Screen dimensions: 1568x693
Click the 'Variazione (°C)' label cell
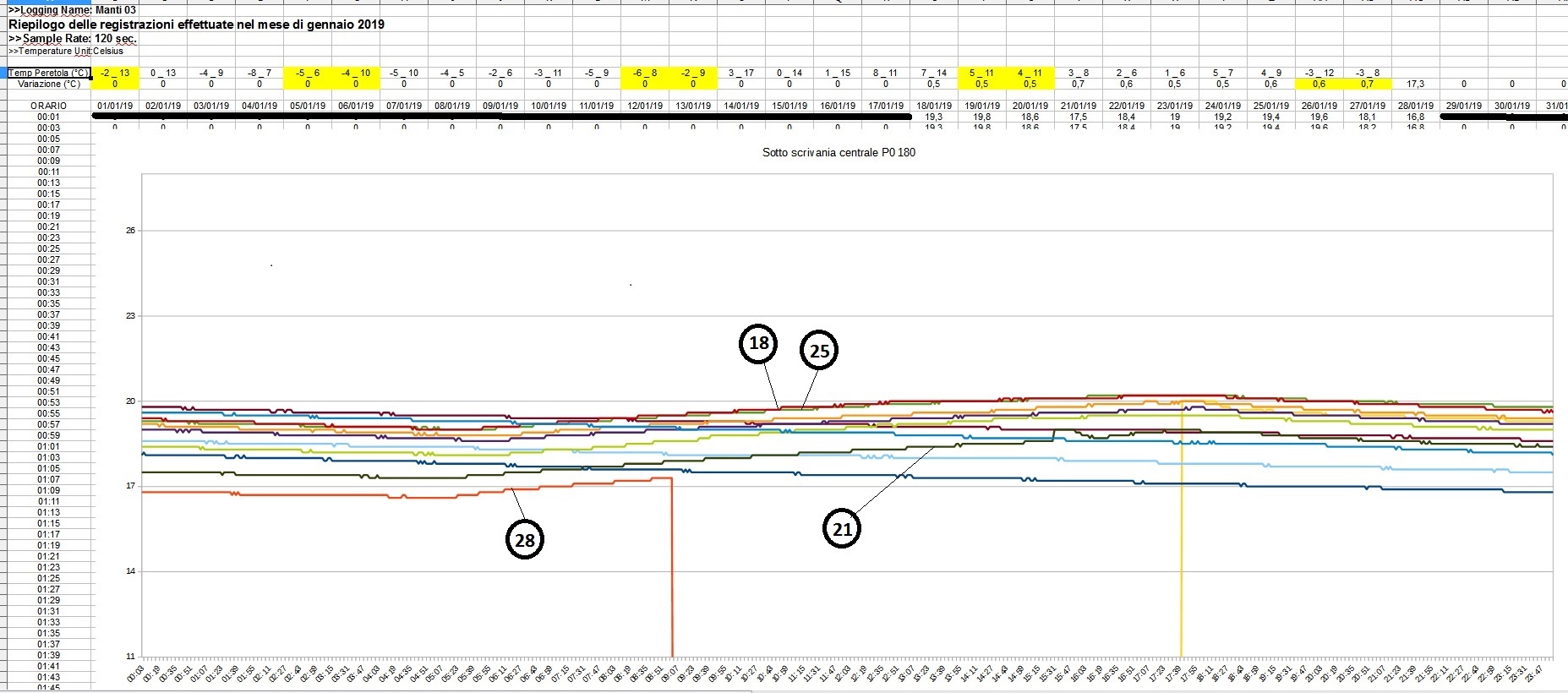48,84
